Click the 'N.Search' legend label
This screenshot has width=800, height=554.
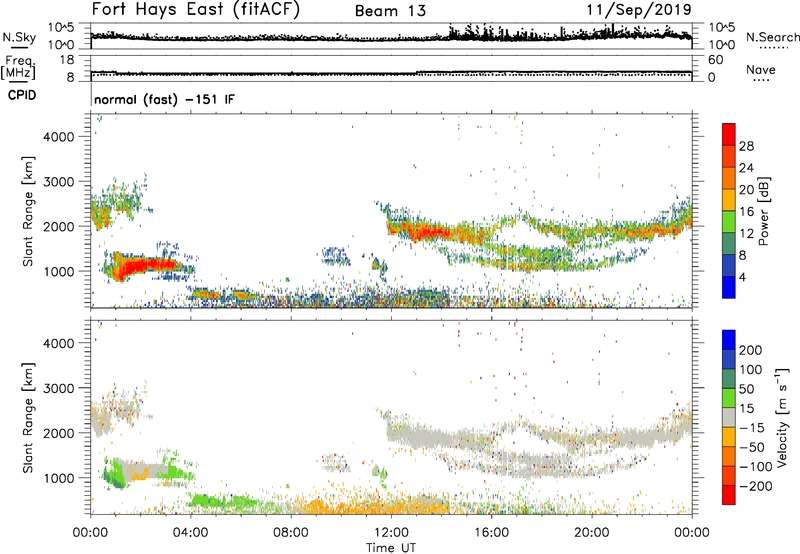click(x=773, y=37)
